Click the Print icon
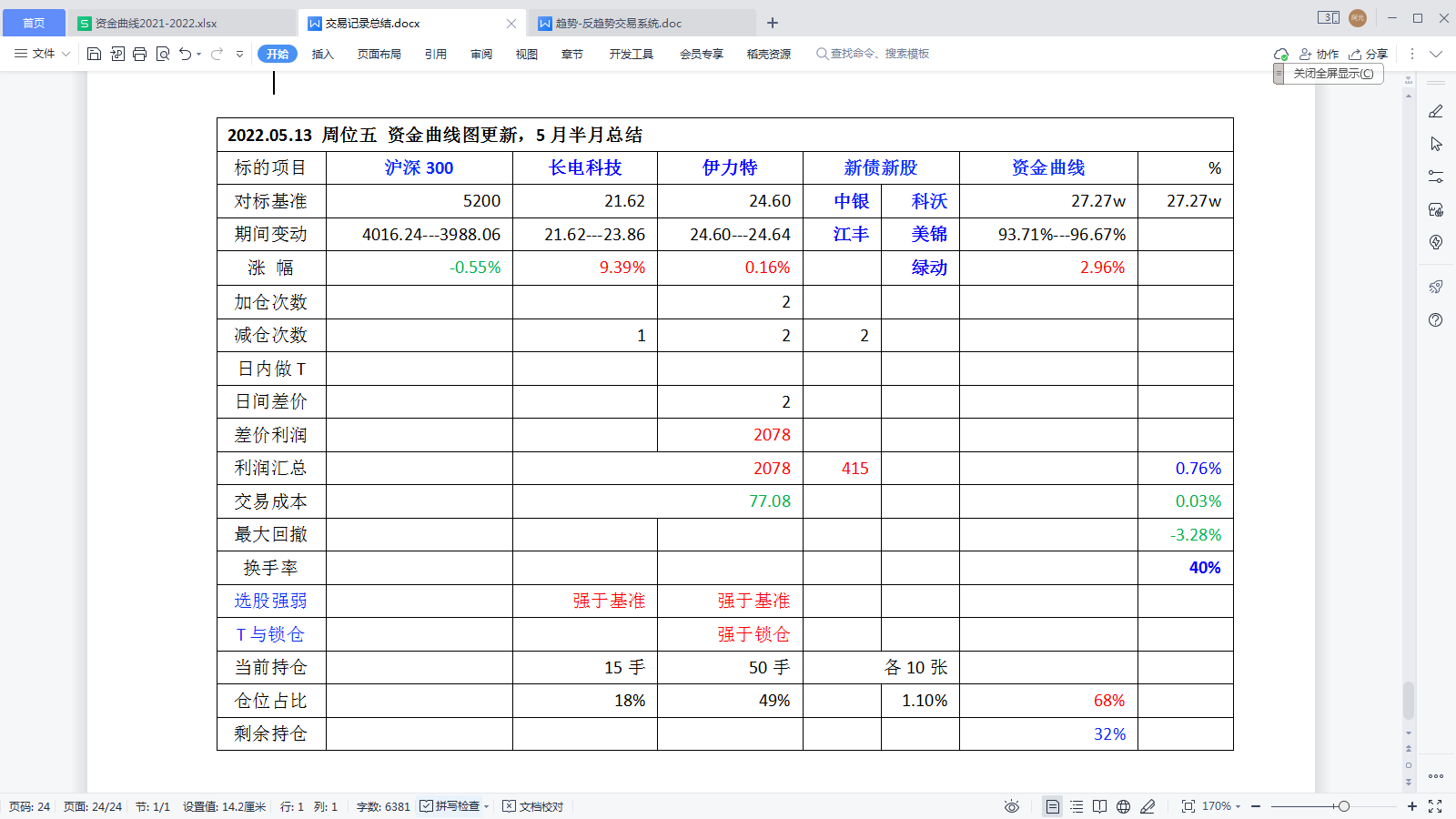This screenshot has height=819, width=1456. click(x=139, y=54)
